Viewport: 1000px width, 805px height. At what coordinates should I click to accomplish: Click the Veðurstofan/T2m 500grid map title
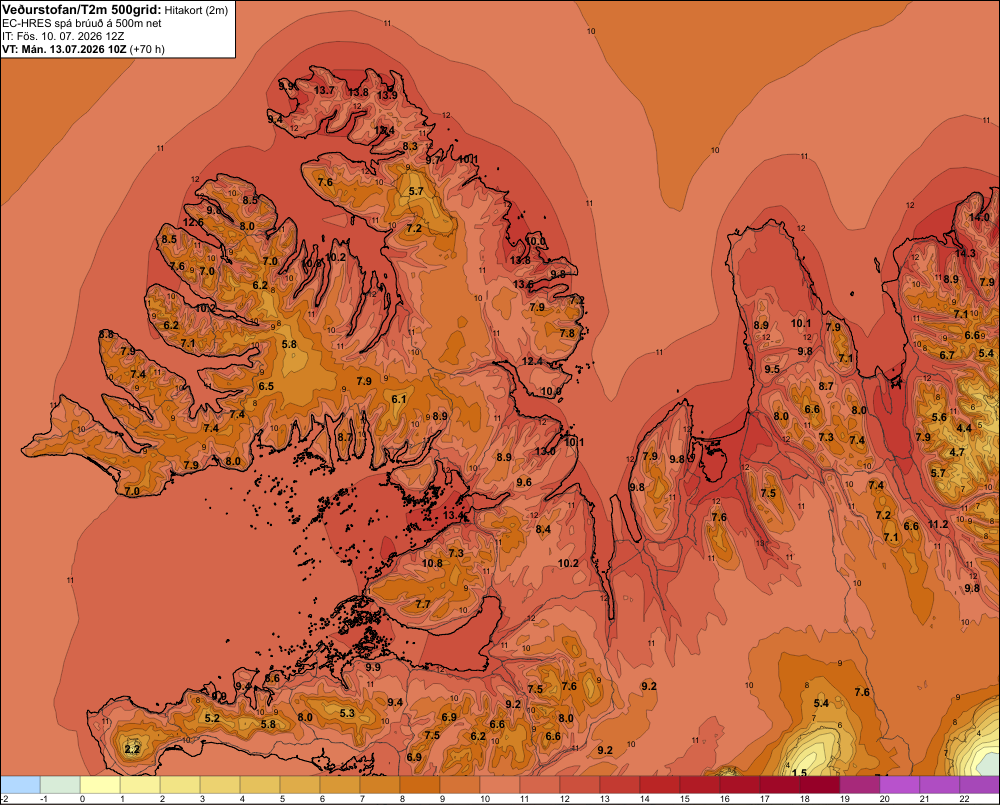click(82, 10)
